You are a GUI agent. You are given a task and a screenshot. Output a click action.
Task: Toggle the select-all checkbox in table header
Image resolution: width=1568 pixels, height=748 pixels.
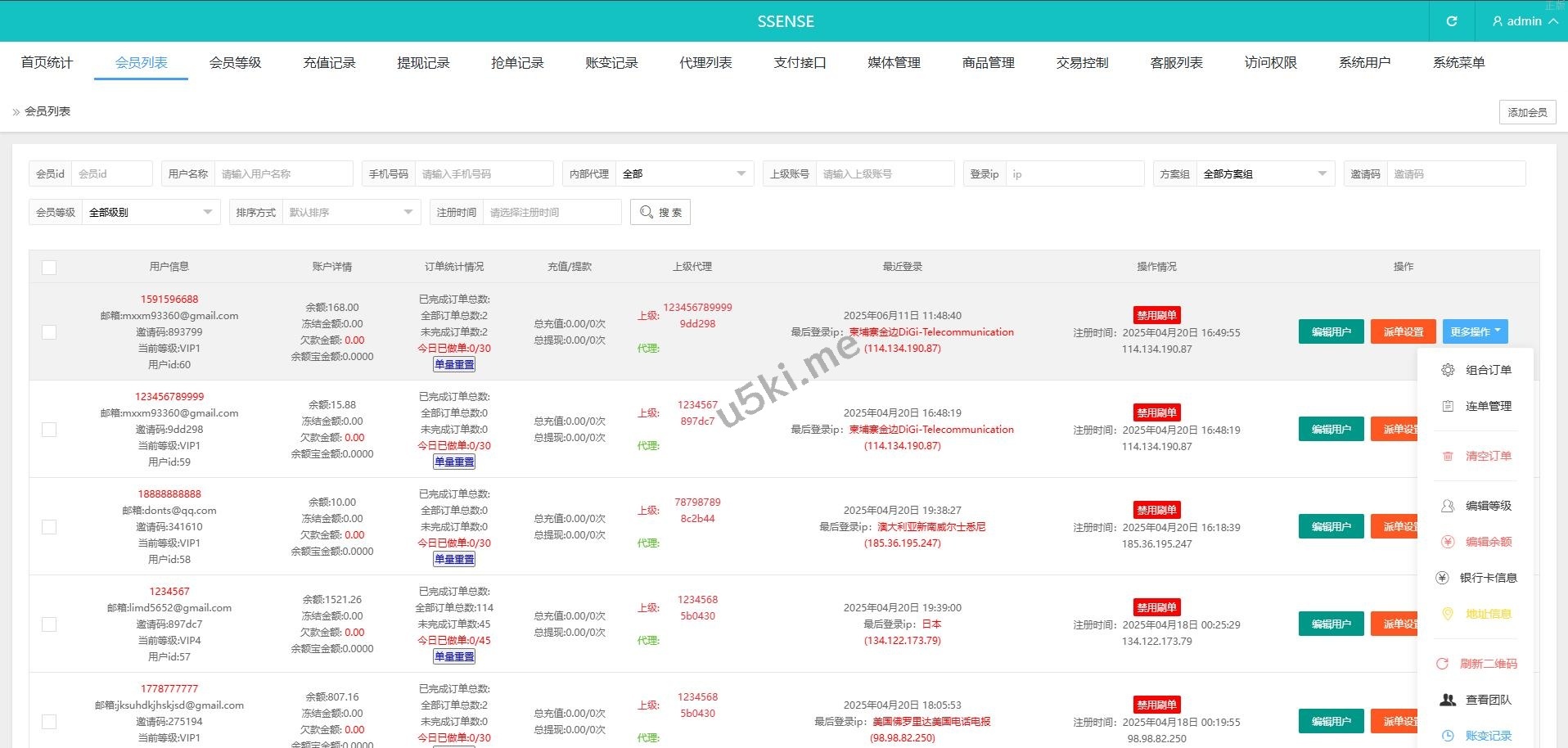[x=49, y=268]
